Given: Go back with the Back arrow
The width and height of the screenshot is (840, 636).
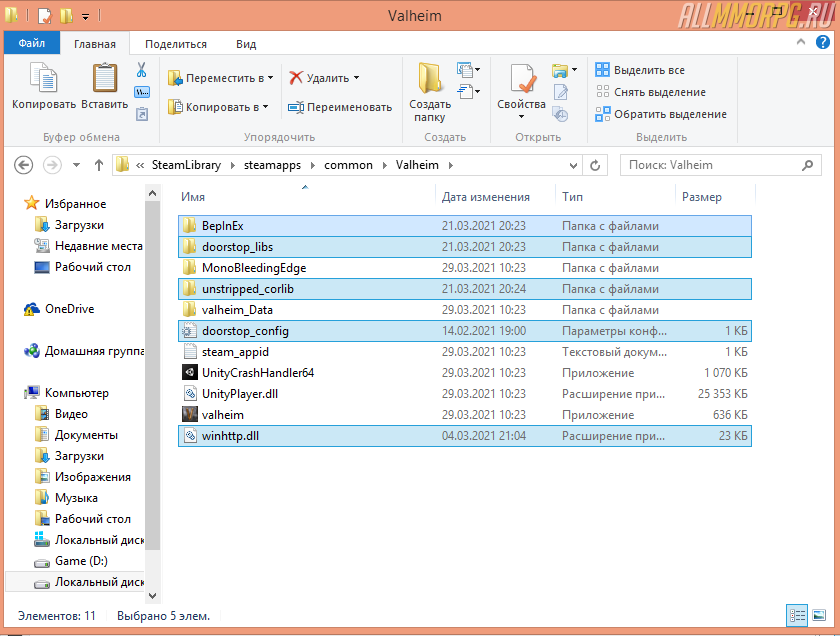Looking at the screenshot, I should pos(23,165).
